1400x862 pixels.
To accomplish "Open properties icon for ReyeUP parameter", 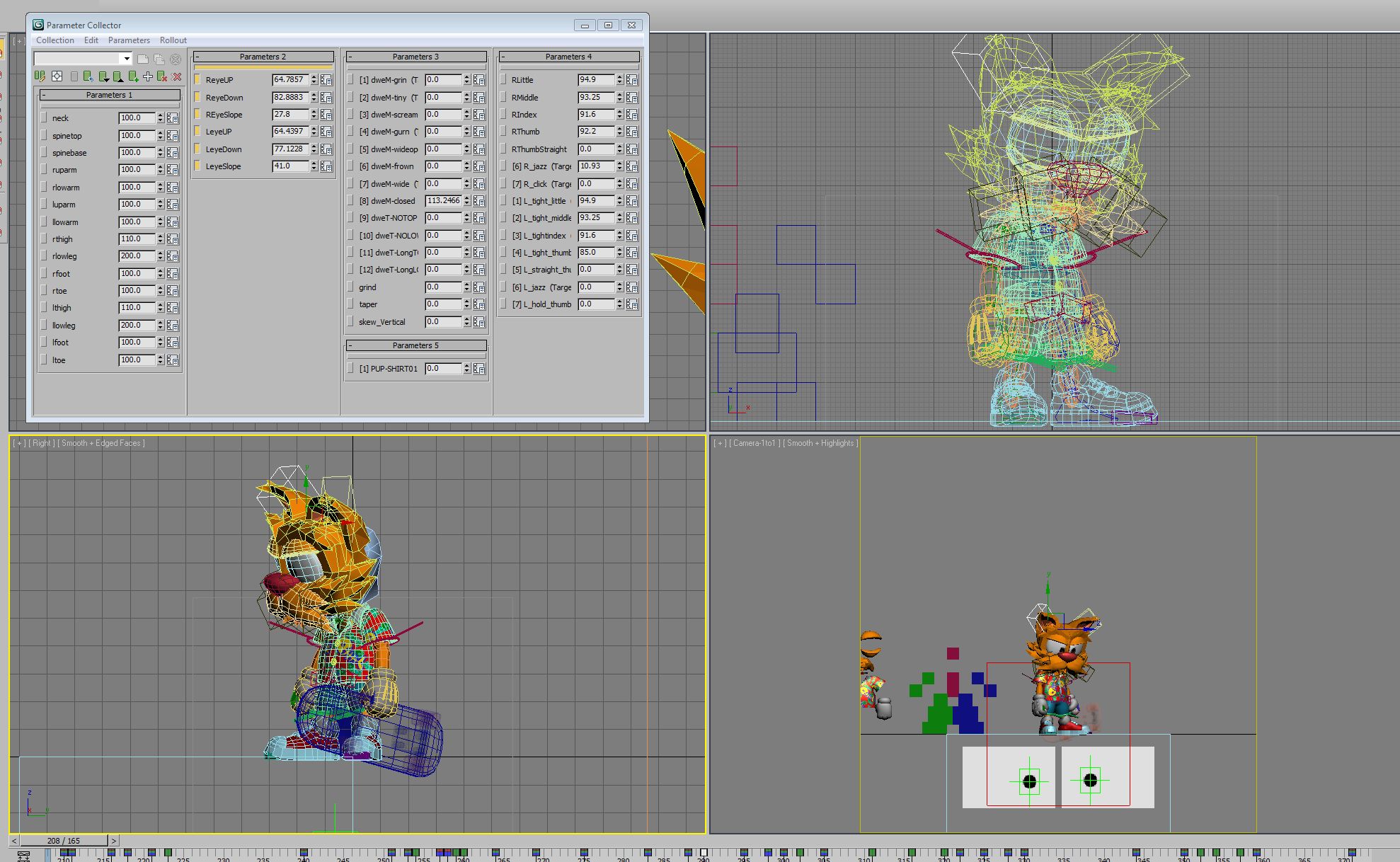I will click(x=326, y=80).
